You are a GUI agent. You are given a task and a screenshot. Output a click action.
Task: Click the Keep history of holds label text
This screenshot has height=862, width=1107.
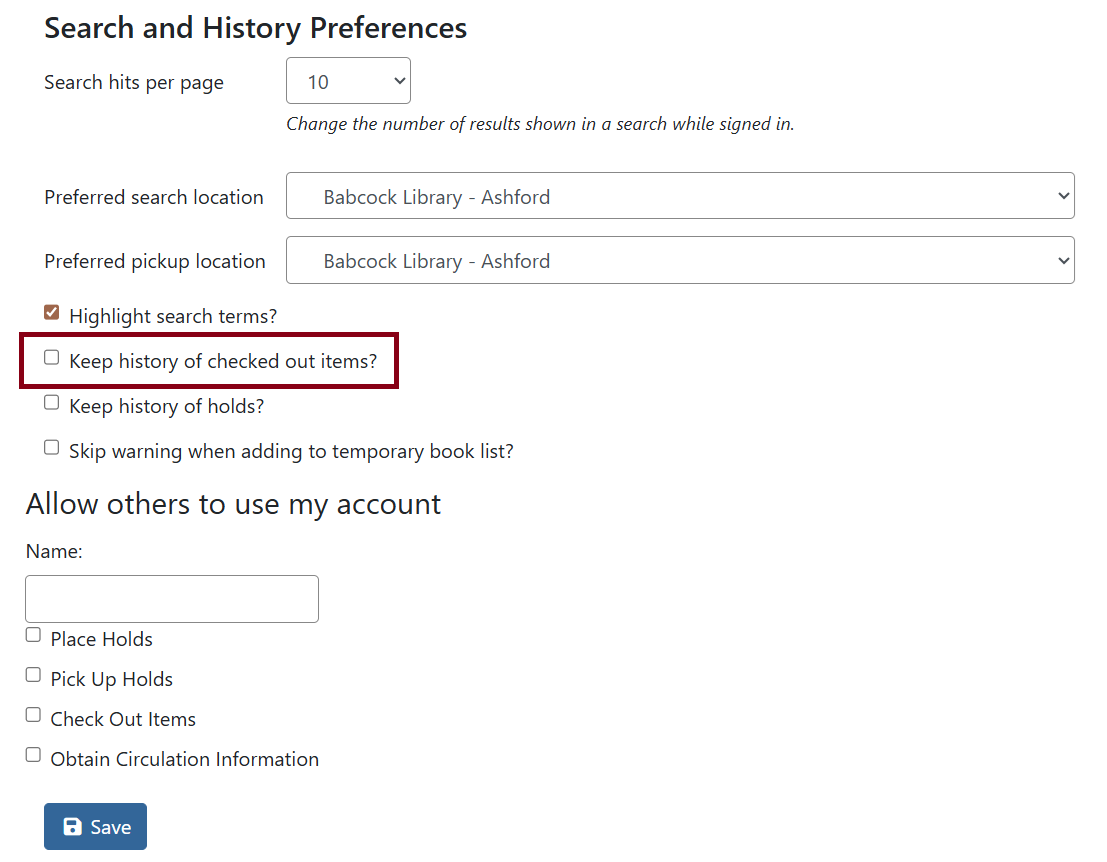pyautogui.click(x=167, y=406)
